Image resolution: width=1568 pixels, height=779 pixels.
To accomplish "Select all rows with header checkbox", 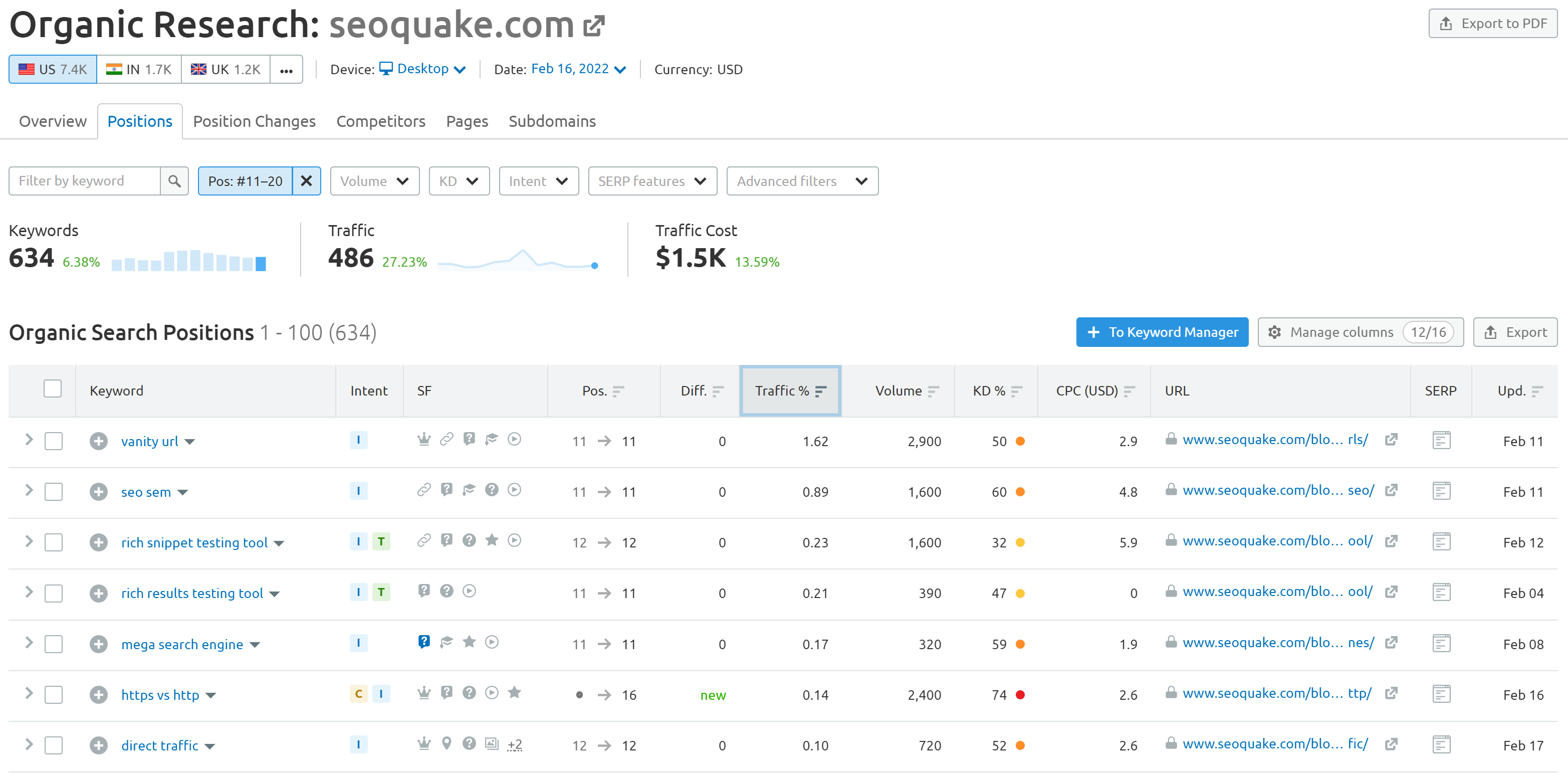I will click(x=53, y=389).
